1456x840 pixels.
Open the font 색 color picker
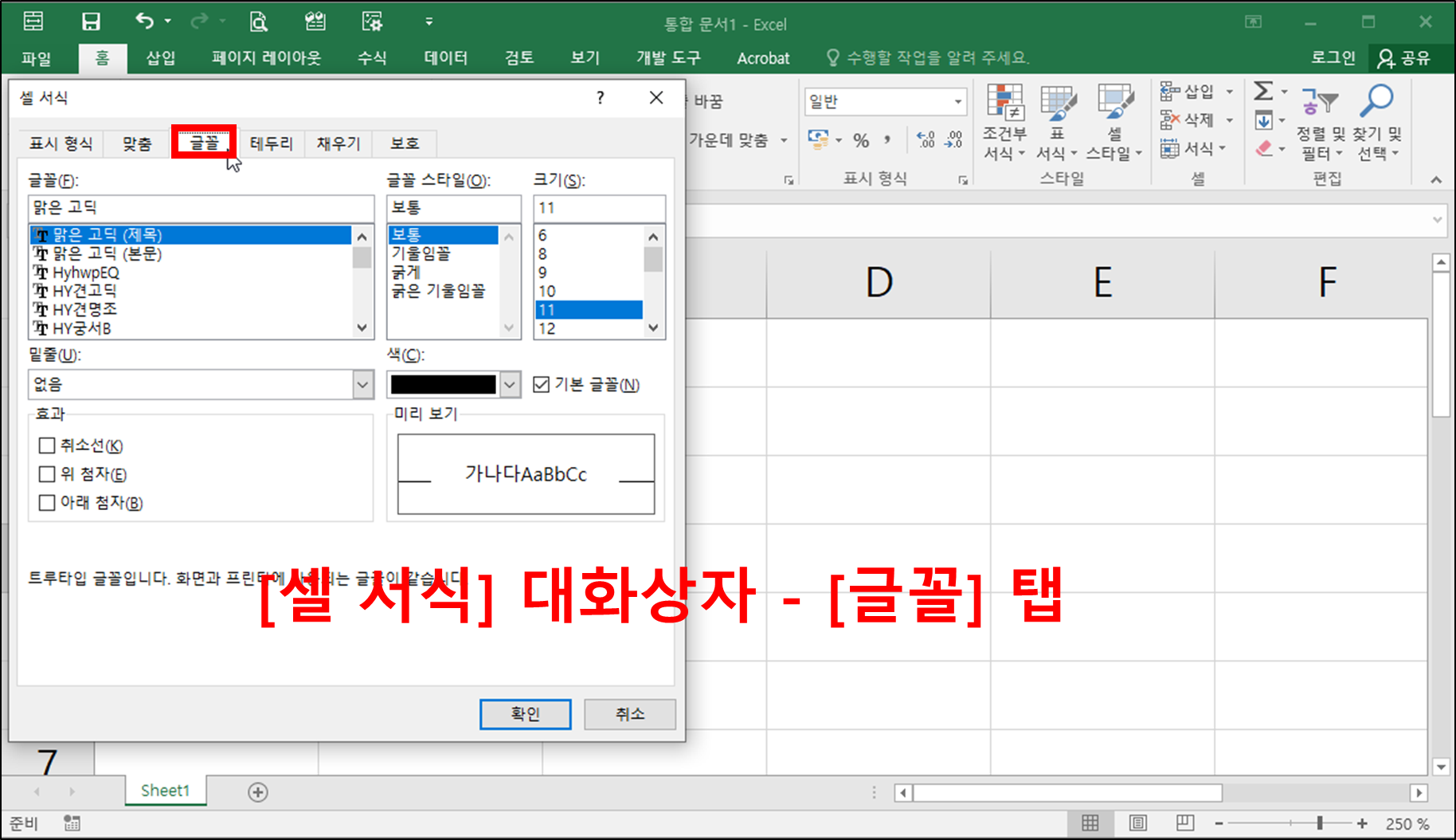(x=511, y=384)
